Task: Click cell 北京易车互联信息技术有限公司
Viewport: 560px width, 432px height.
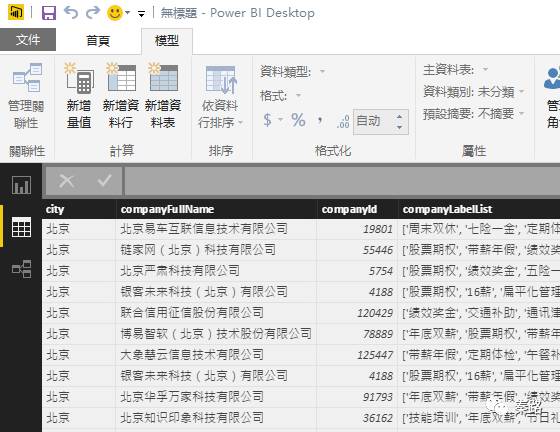Action: 216,229
